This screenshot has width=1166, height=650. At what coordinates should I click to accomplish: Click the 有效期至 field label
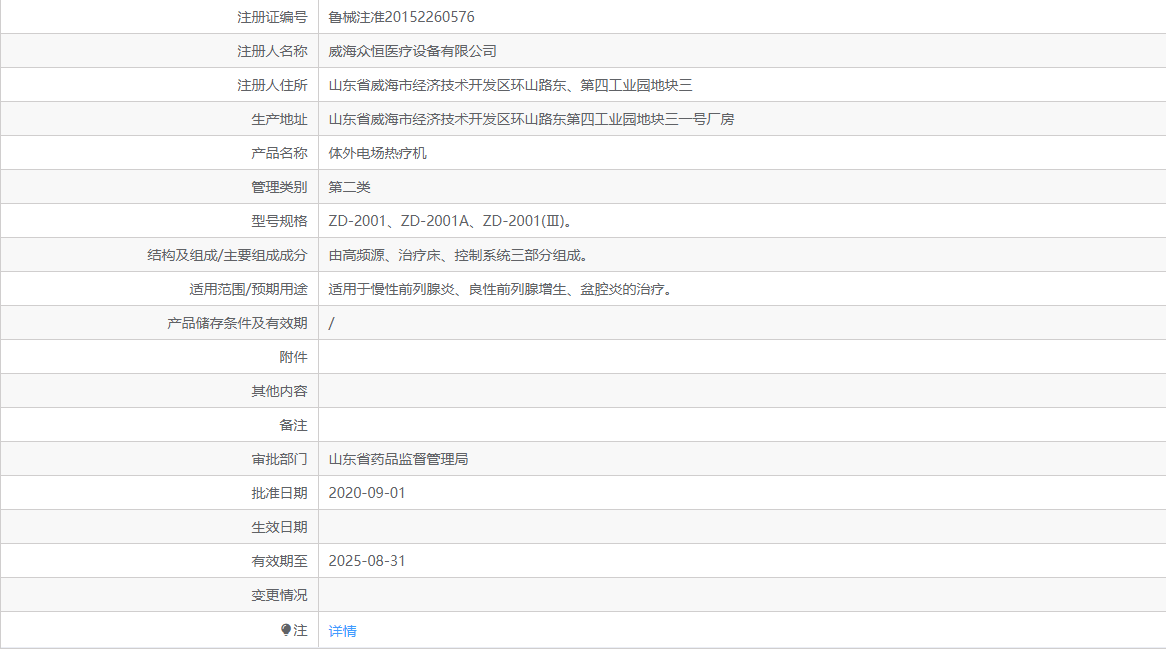pyautogui.click(x=279, y=561)
